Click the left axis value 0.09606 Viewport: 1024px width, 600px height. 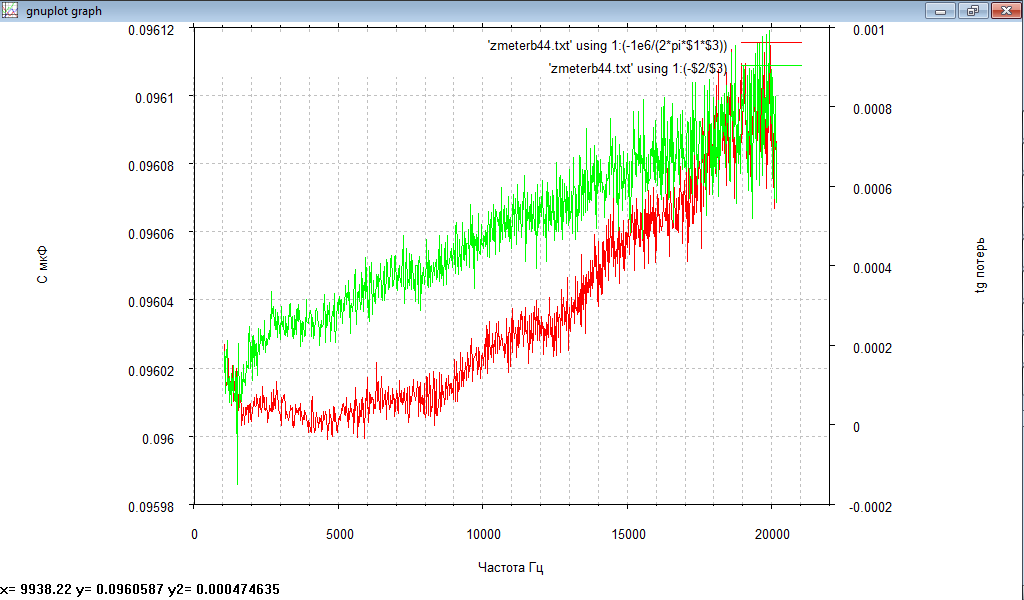[x=151, y=235]
